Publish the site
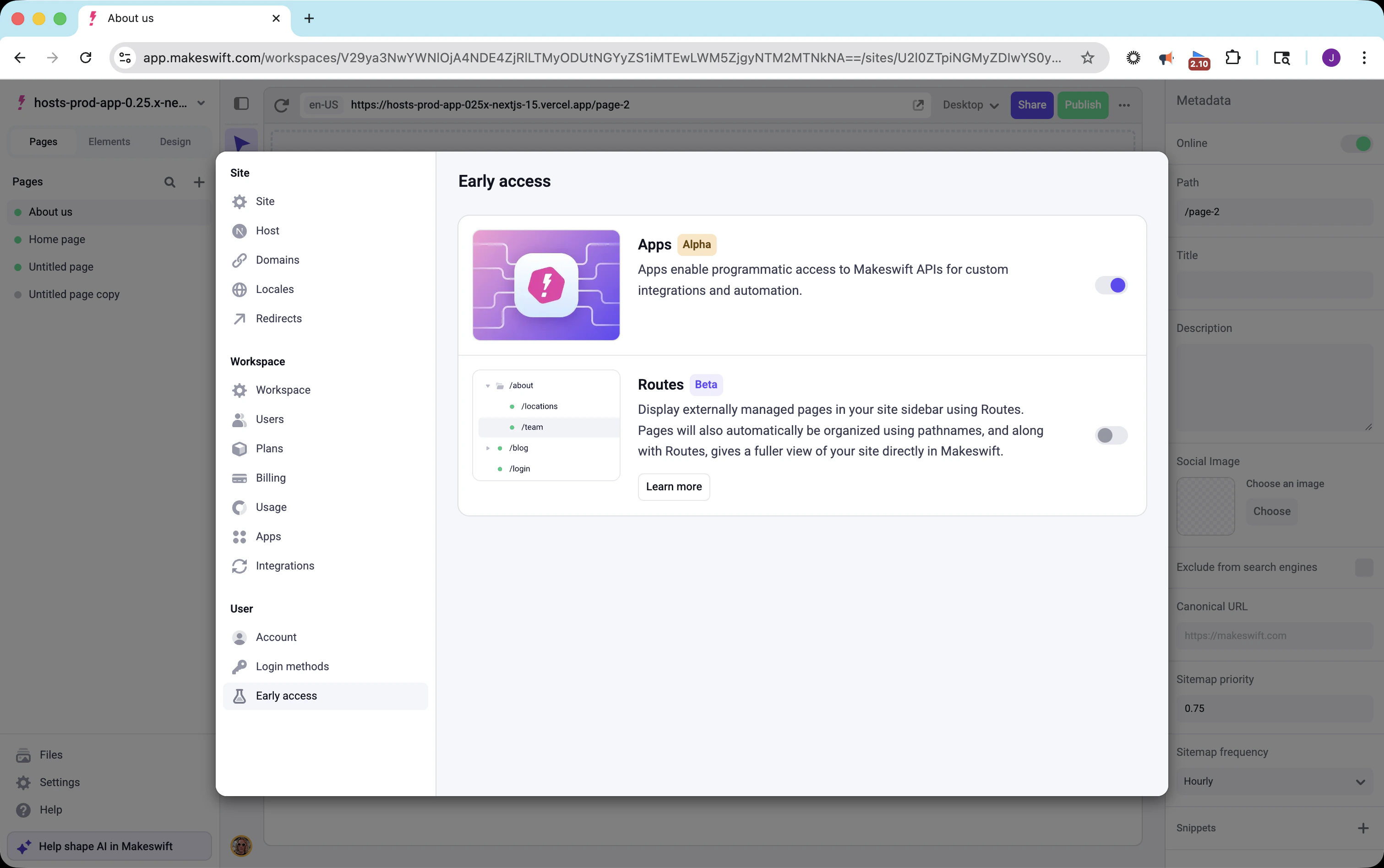This screenshot has width=1384, height=868. pyautogui.click(x=1083, y=104)
